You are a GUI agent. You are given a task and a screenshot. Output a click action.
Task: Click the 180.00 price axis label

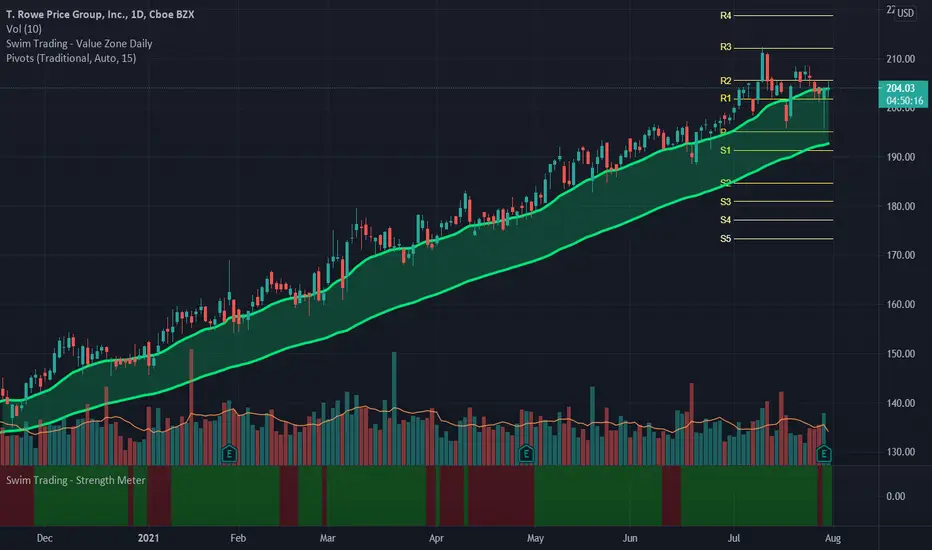click(x=900, y=206)
